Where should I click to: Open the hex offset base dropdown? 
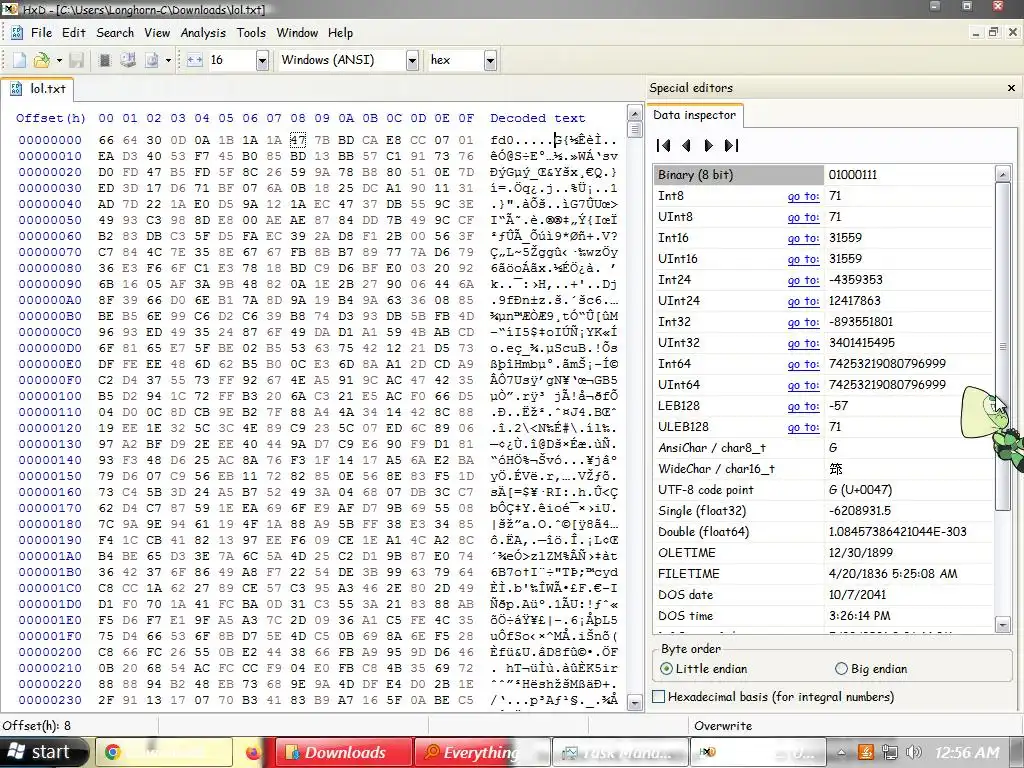tap(490, 60)
